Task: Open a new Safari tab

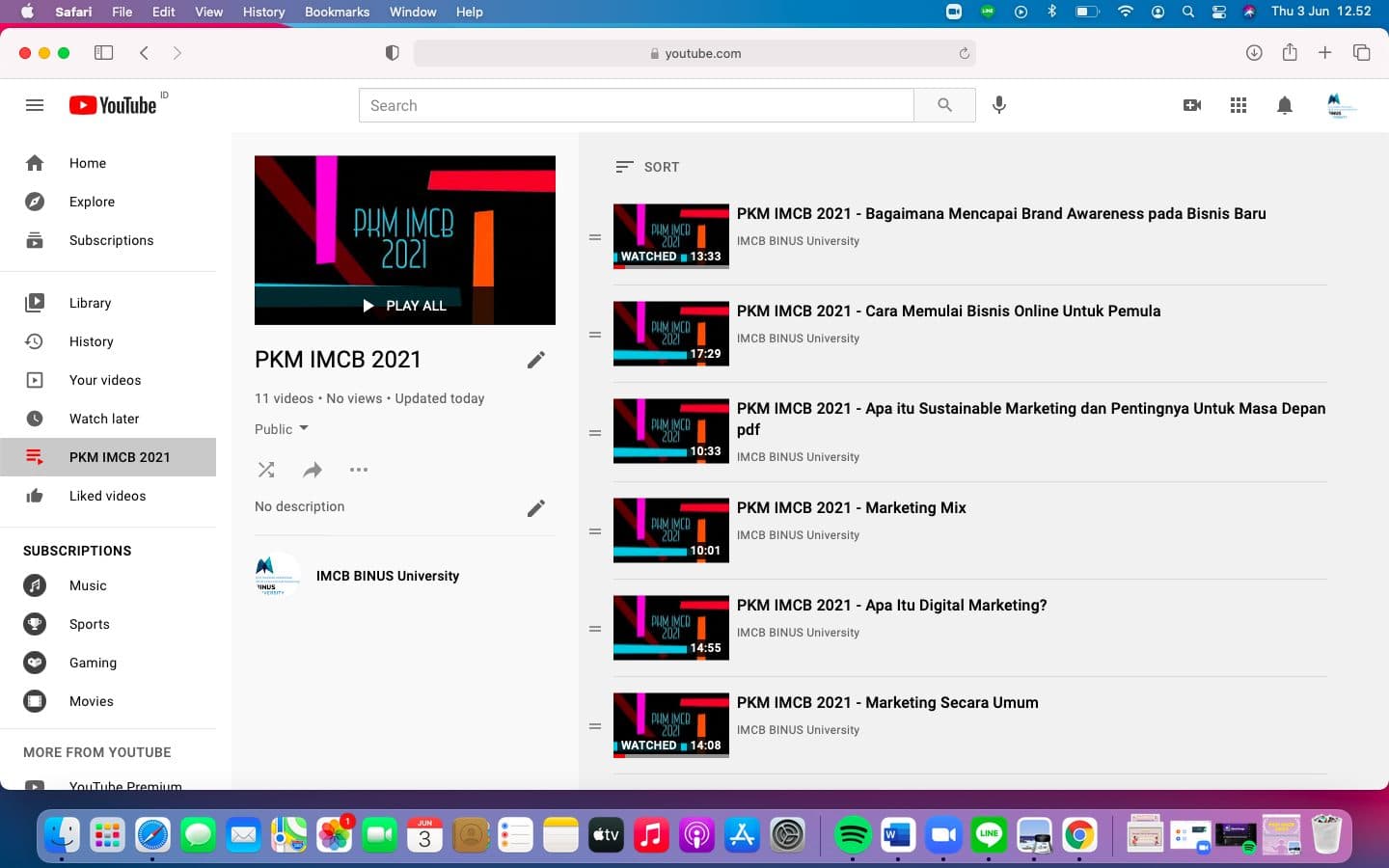Action: 1325,53
